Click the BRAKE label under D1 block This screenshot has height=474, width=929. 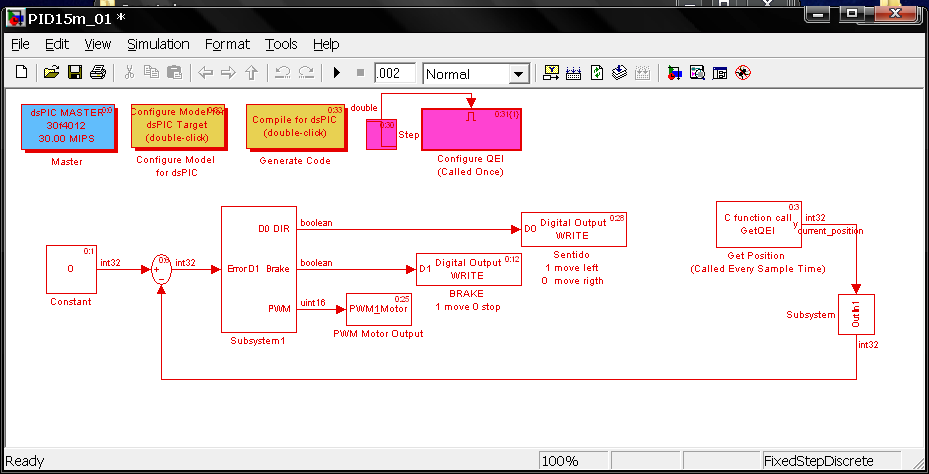pyautogui.click(x=468, y=294)
